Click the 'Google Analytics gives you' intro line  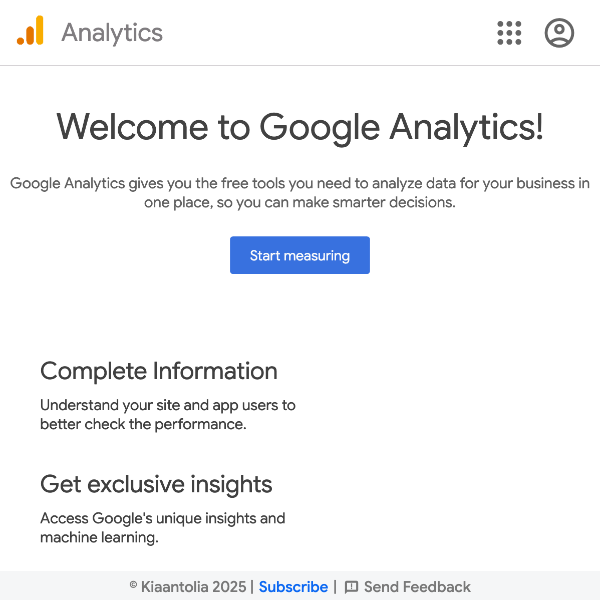[x=300, y=183]
